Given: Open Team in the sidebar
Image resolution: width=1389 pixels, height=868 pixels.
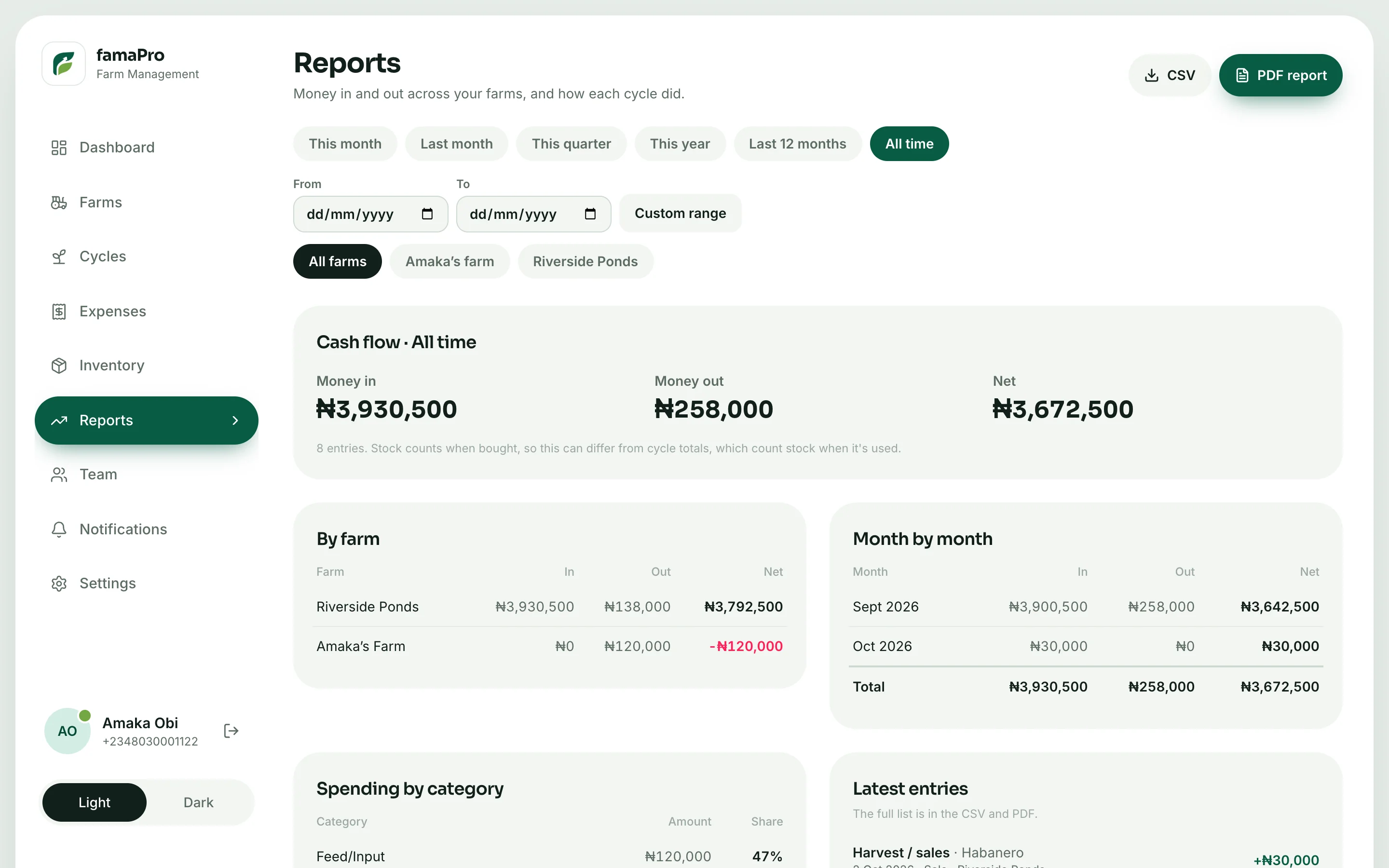Looking at the screenshot, I should [x=146, y=475].
